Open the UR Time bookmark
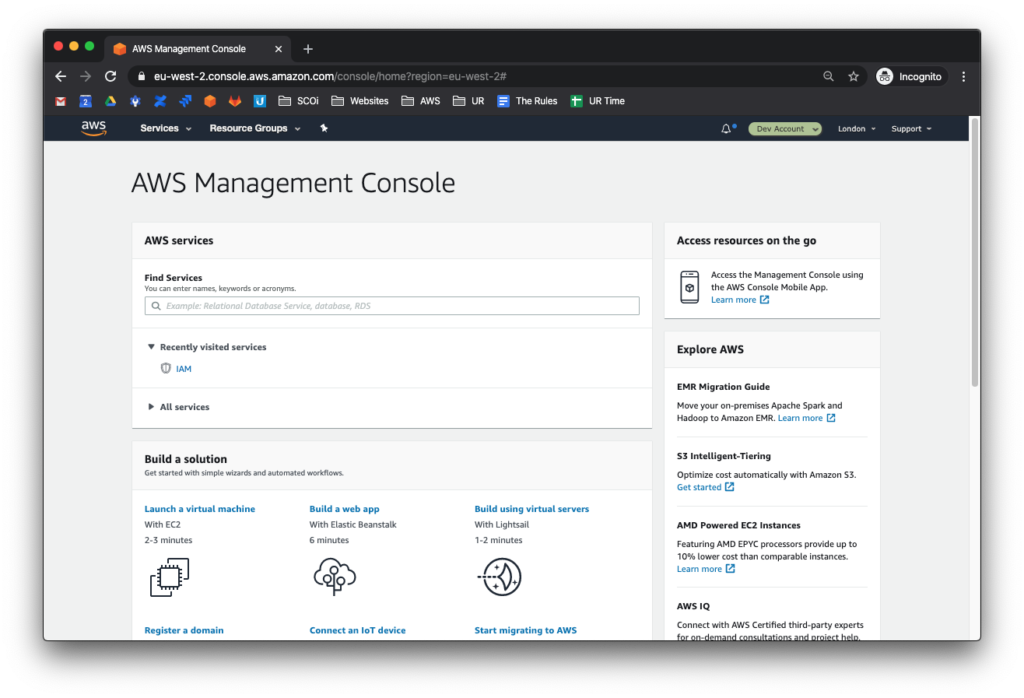Image resolution: width=1024 pixels, height=698 pixels. [597, 101]
